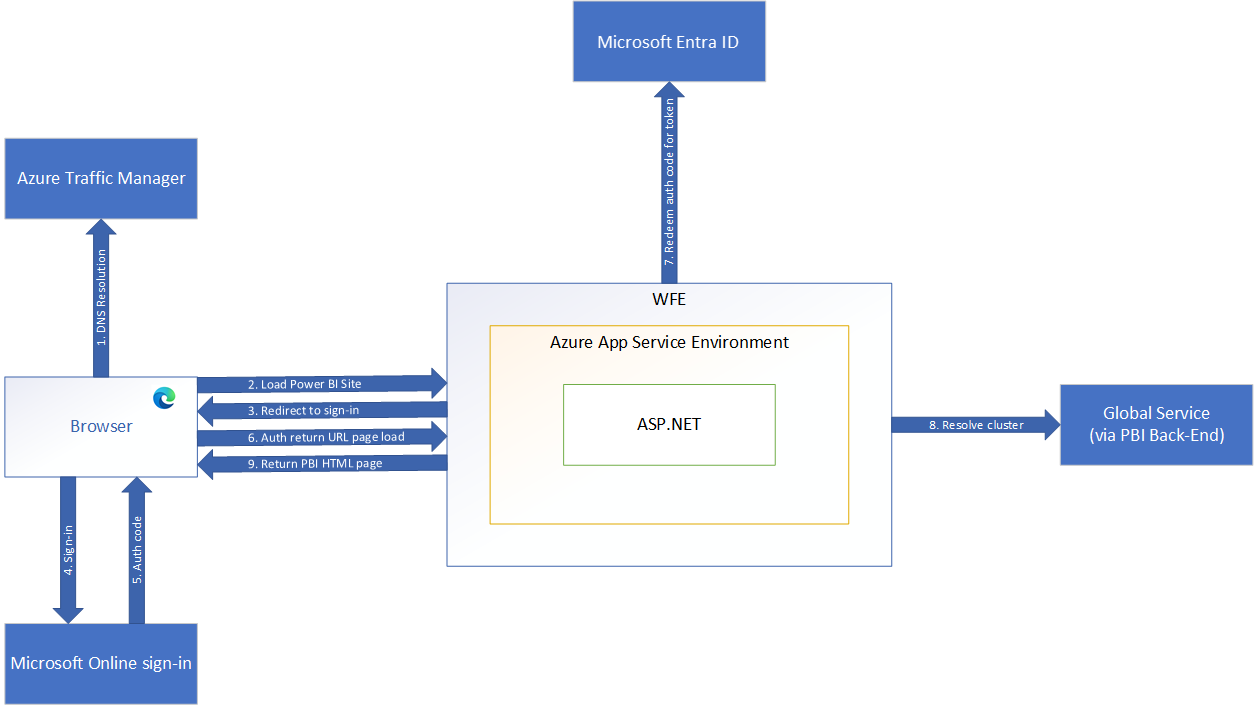Click the Microsoft Online sign-in block
1254x705 pixels.
coord(100,663)
